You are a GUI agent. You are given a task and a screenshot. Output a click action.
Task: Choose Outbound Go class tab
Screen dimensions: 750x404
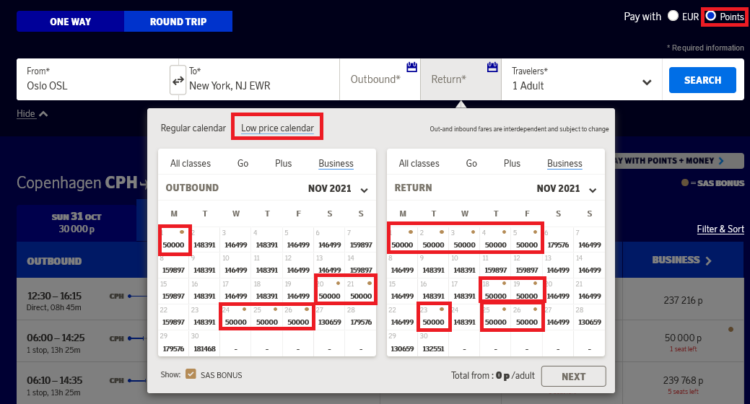point(243,164)
